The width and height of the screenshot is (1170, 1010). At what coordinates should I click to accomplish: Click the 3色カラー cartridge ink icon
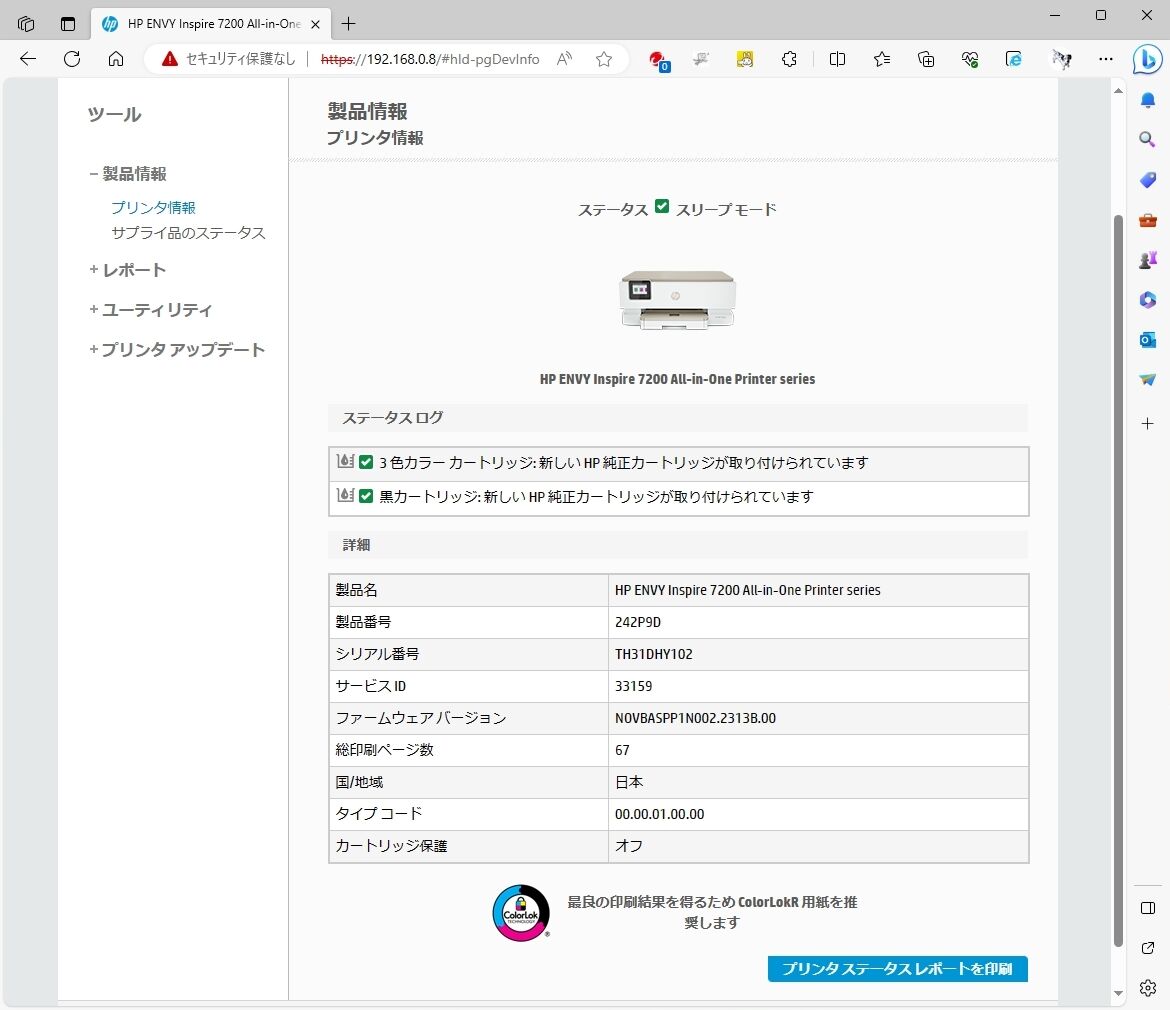[x=345, y=462]
